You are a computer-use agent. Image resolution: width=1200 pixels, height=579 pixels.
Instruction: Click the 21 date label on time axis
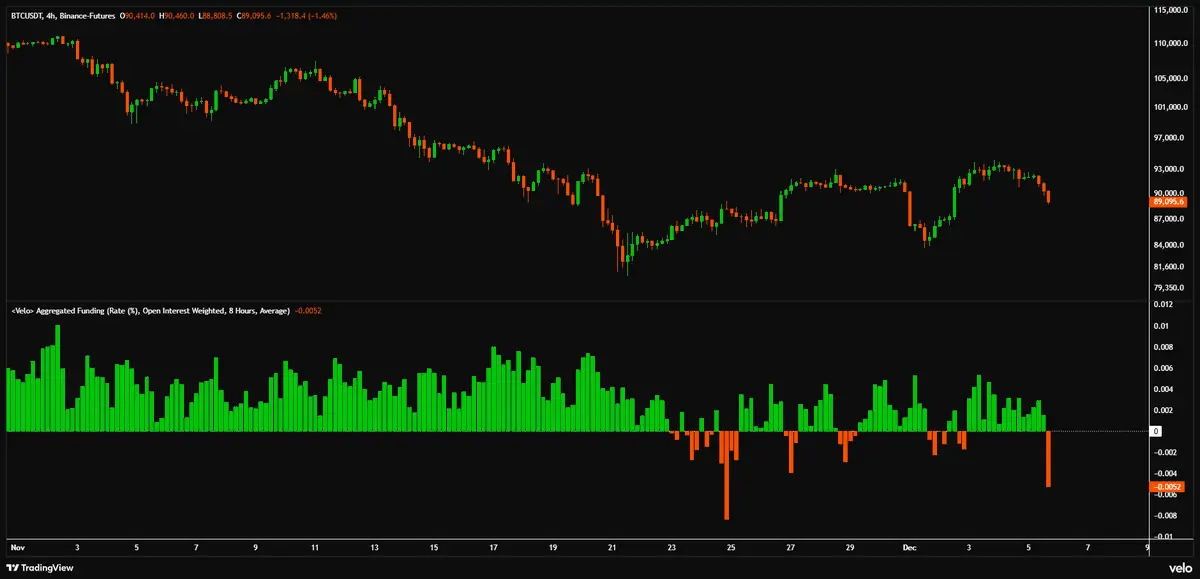coord(613,548)
